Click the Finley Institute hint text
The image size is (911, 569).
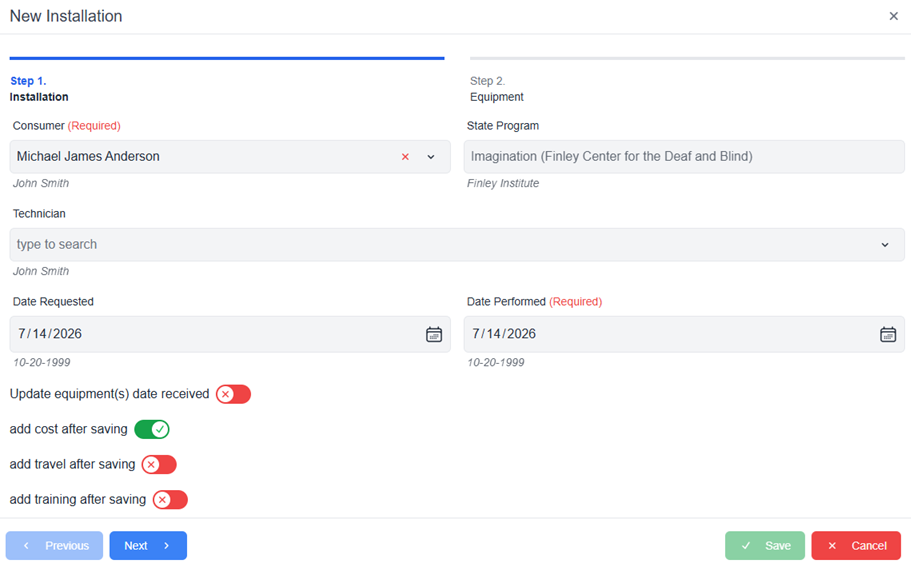503,183
